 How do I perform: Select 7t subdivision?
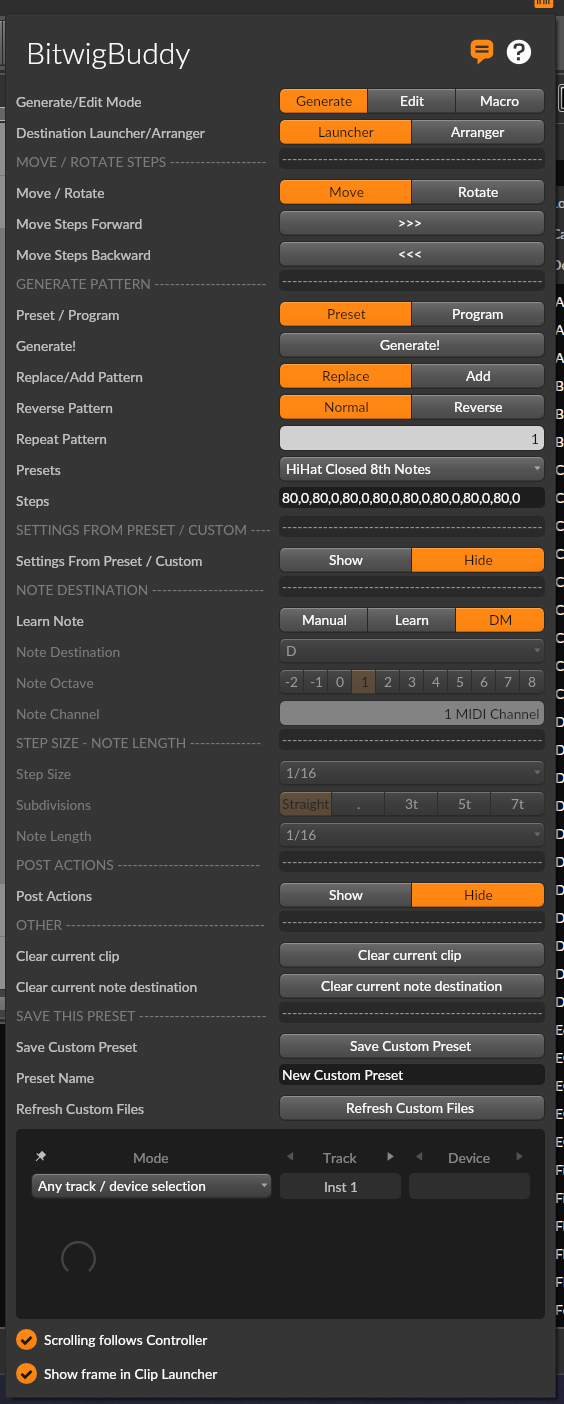517,804
